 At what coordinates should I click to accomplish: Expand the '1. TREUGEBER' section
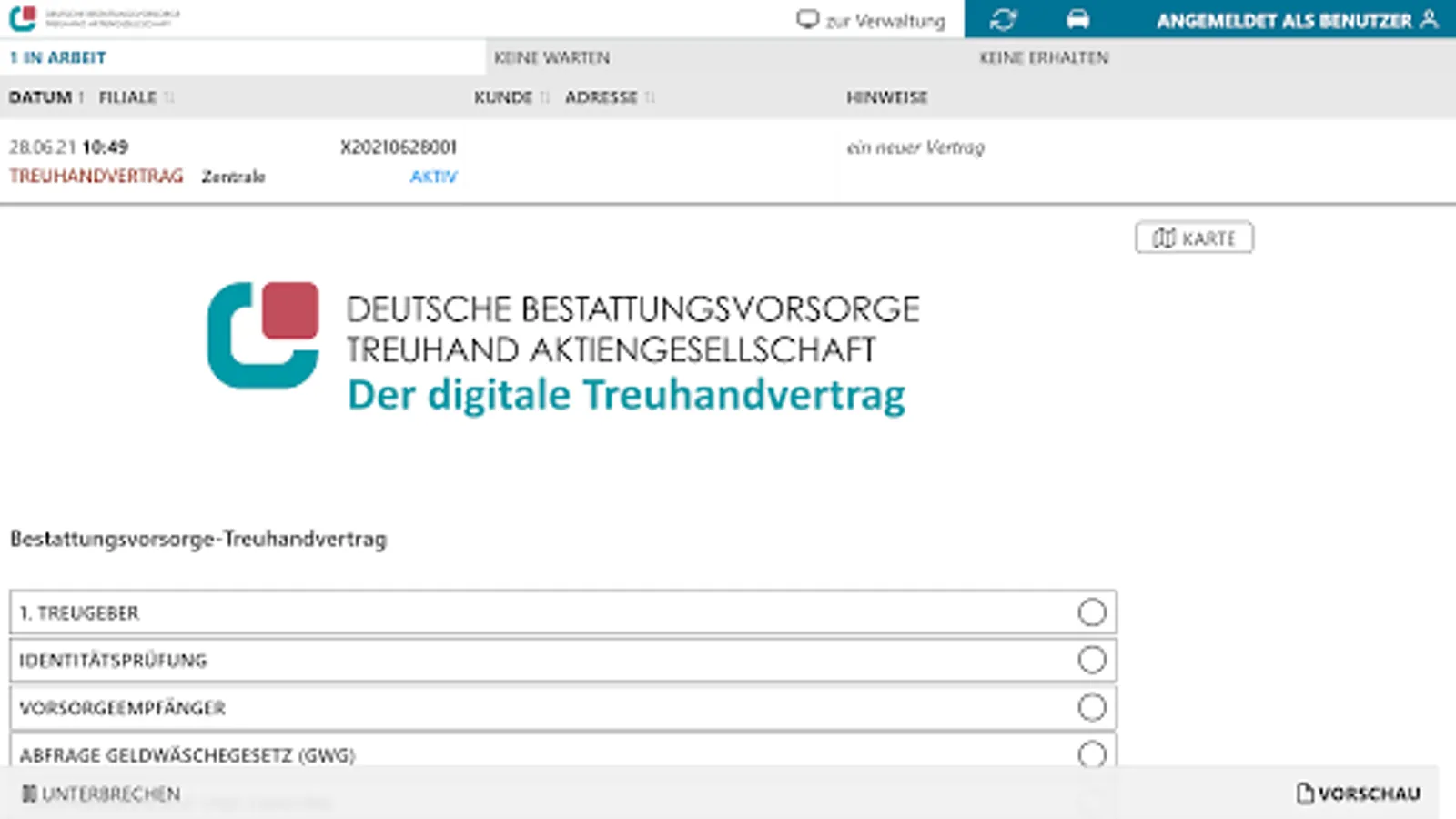(563, 612)
